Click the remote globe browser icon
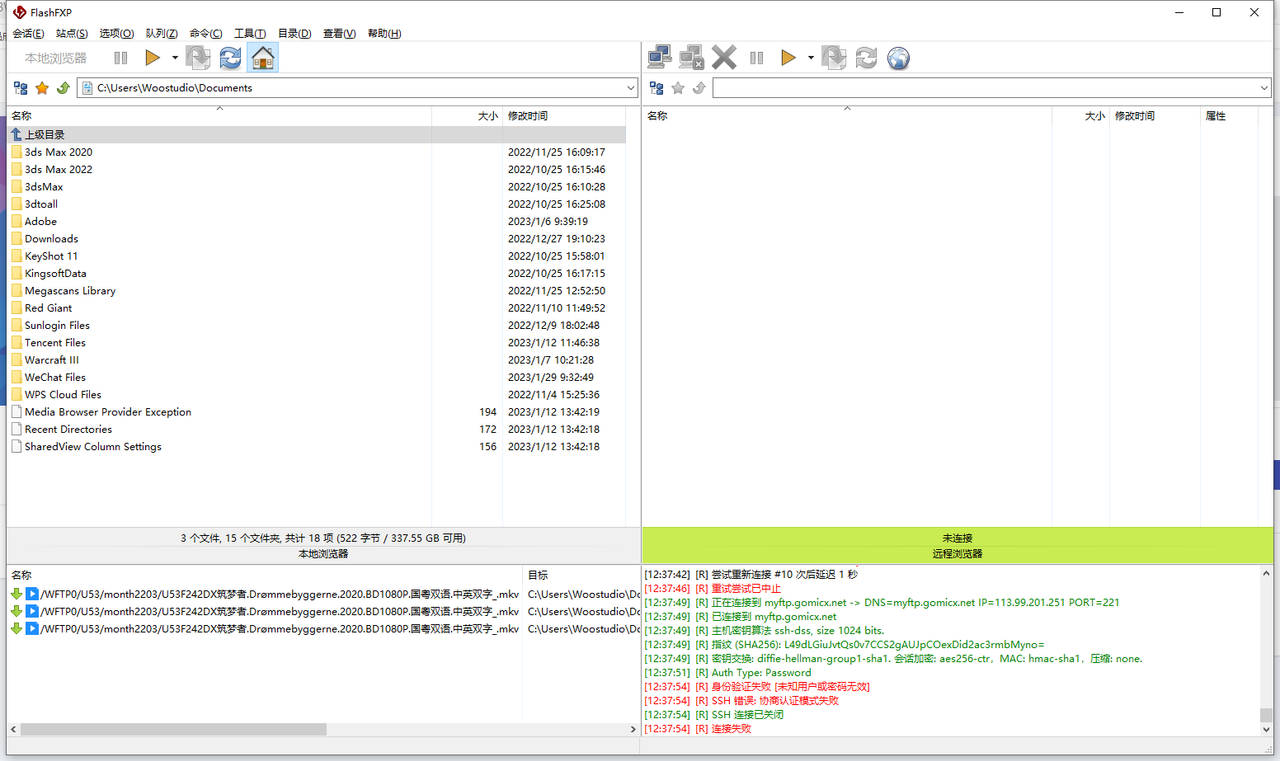 [x=899, y=58]
